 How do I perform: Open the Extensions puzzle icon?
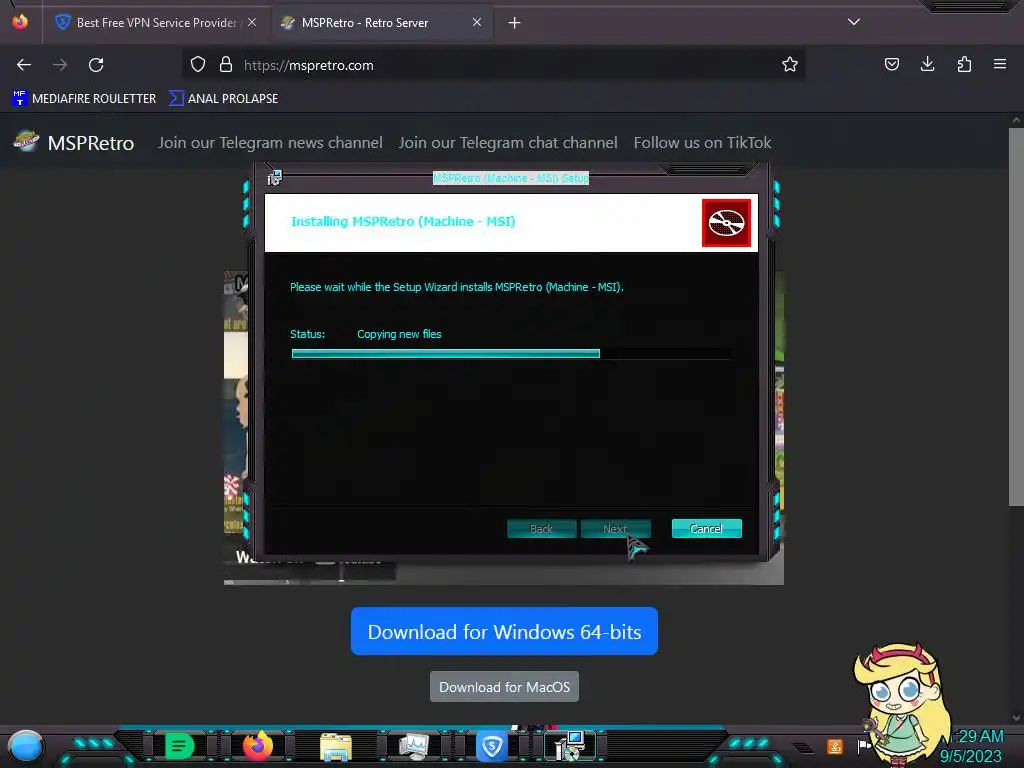[964, 64]
